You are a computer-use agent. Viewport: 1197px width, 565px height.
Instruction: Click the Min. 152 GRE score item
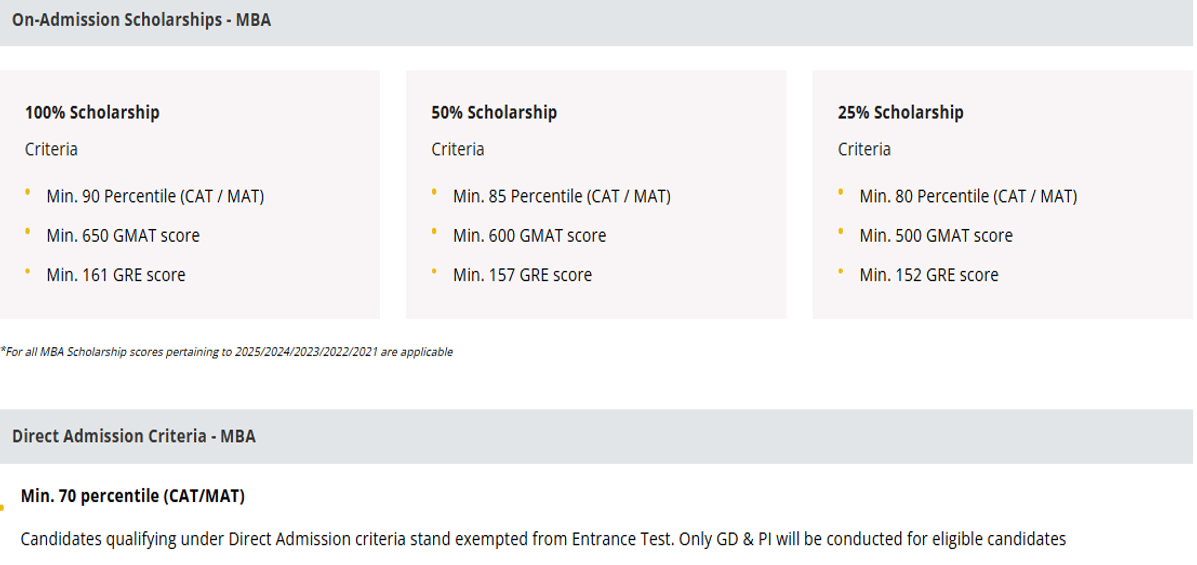pyautogui.click(x=928, y=275)
